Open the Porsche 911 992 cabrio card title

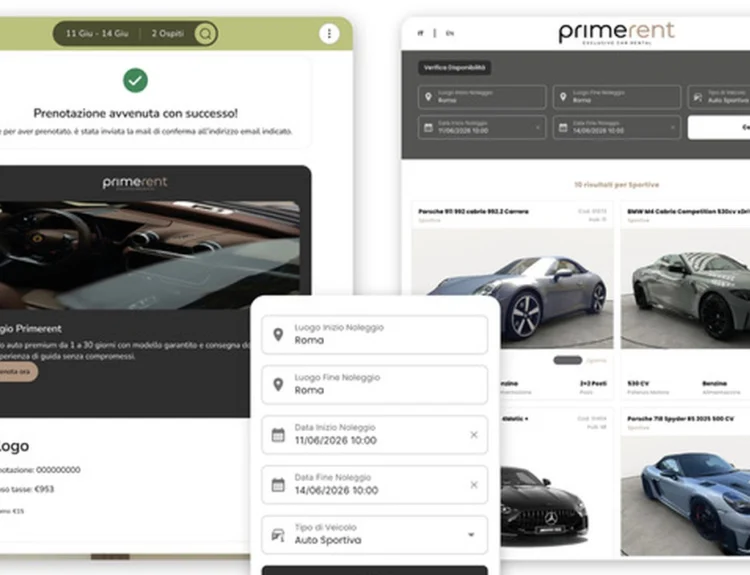pos(473,211)
